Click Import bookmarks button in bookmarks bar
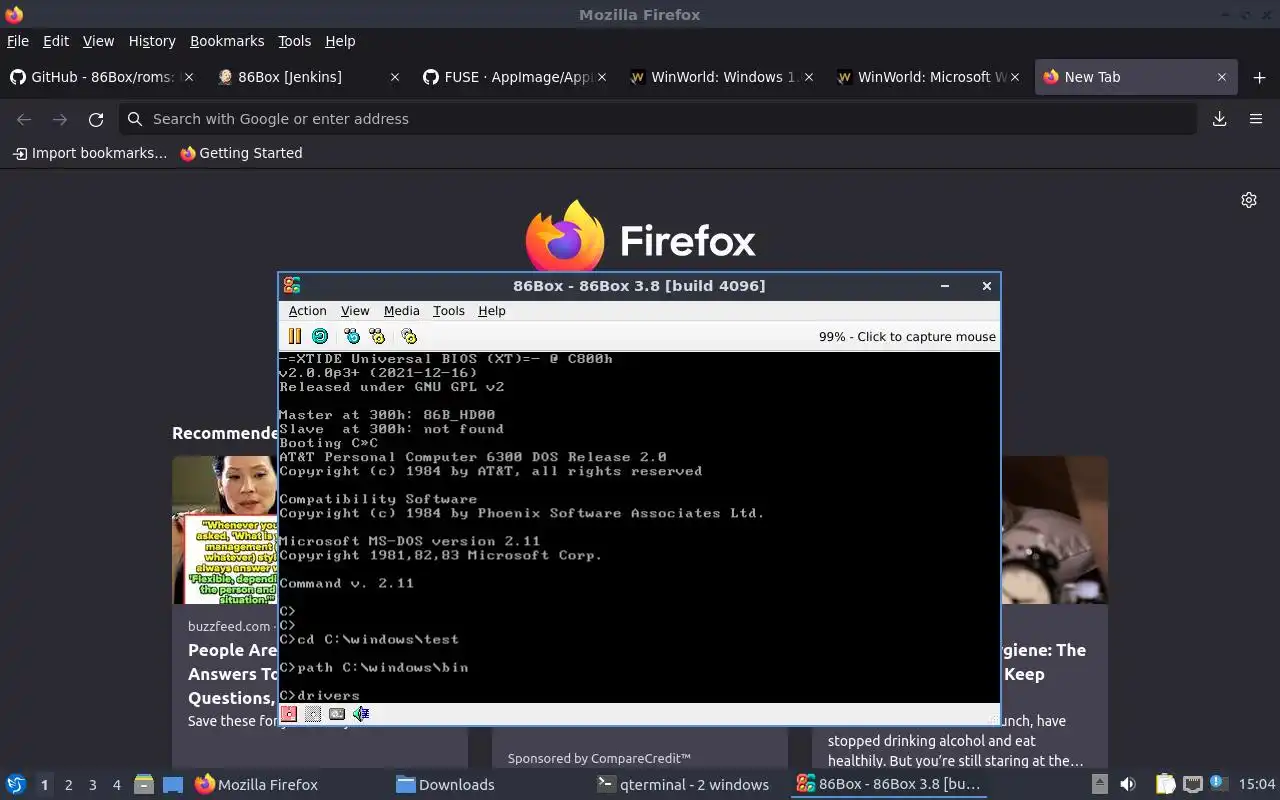This screenshot has height=800, width=1280. 89,153
